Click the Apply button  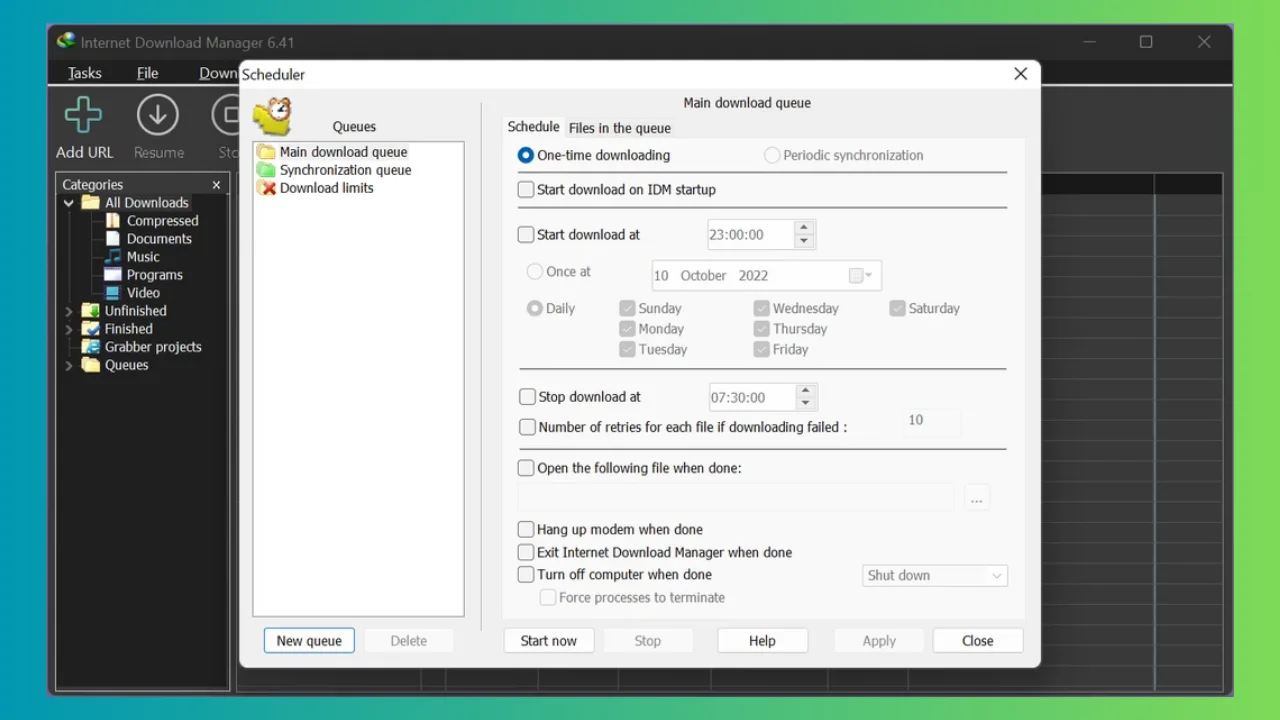(x=880, y=641)
